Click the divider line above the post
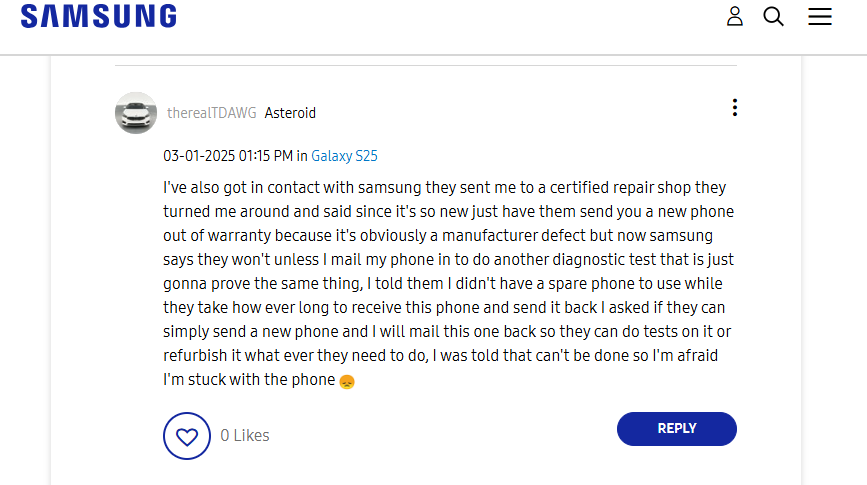Screen dimensions: 867x485 click(426, 66)
